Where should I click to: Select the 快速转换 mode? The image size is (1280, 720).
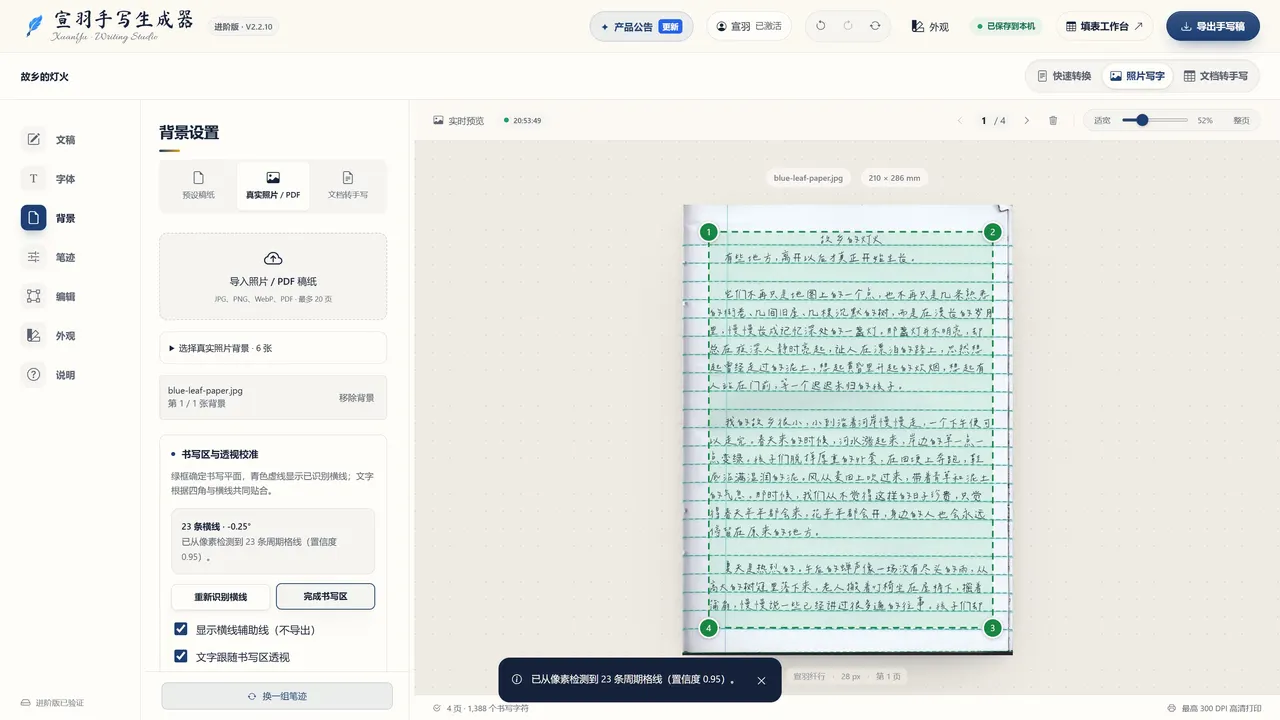[x=1064, y=76]
